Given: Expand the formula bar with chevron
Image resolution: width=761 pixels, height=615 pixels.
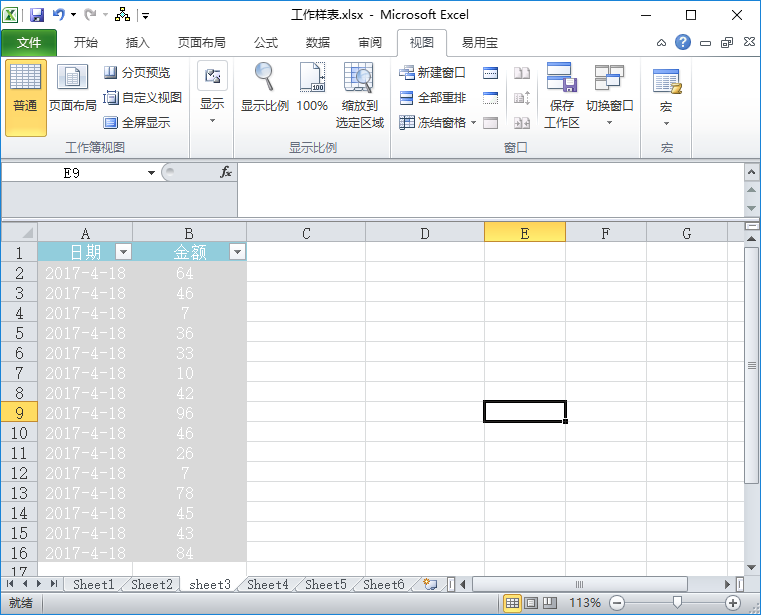Looking at the screenshot, I should (751, 172).
